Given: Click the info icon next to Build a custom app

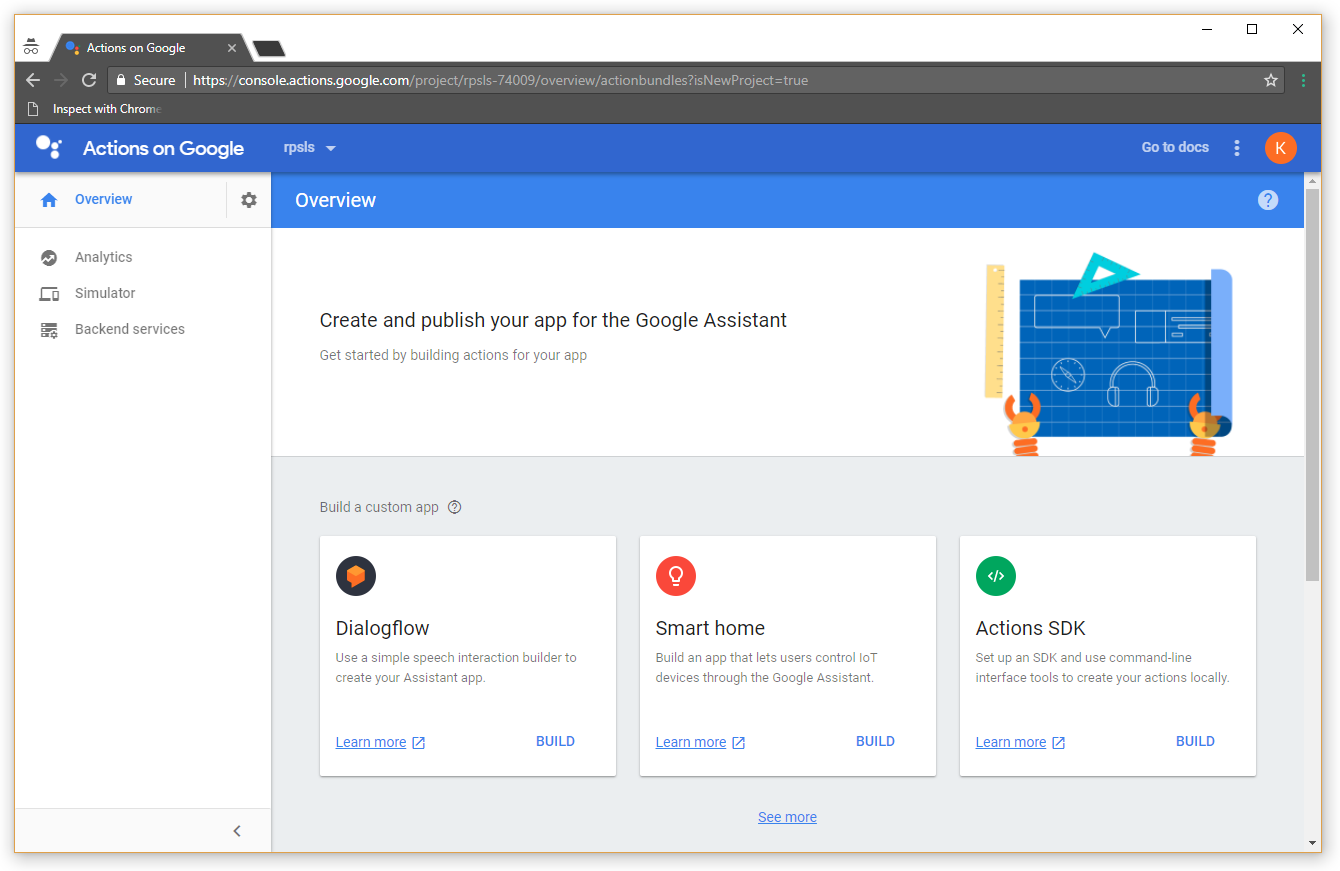Looking at the screenshot, I should tap(455, 507).
